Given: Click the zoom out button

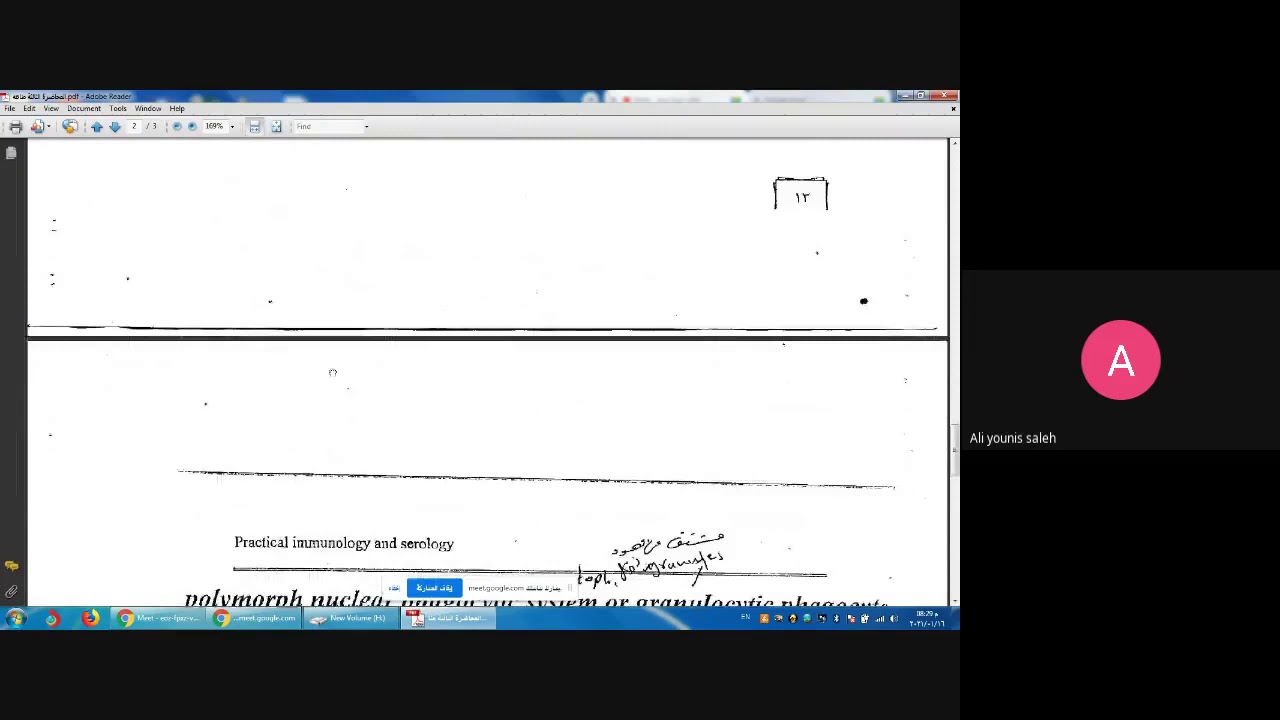Looking at the screenshot, I should tap(177, 126).
